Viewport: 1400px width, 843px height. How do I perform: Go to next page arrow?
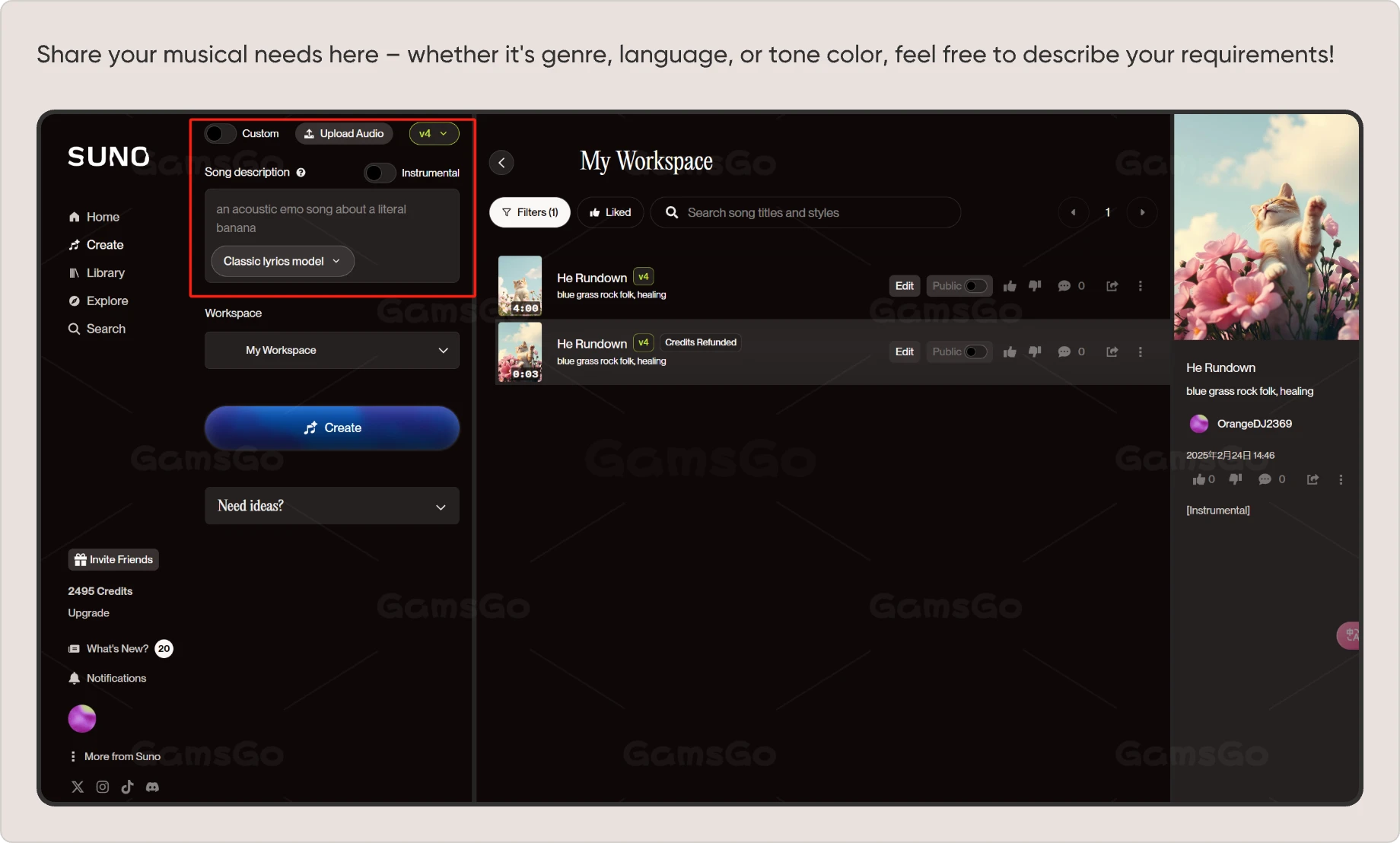pos(1142,212)
